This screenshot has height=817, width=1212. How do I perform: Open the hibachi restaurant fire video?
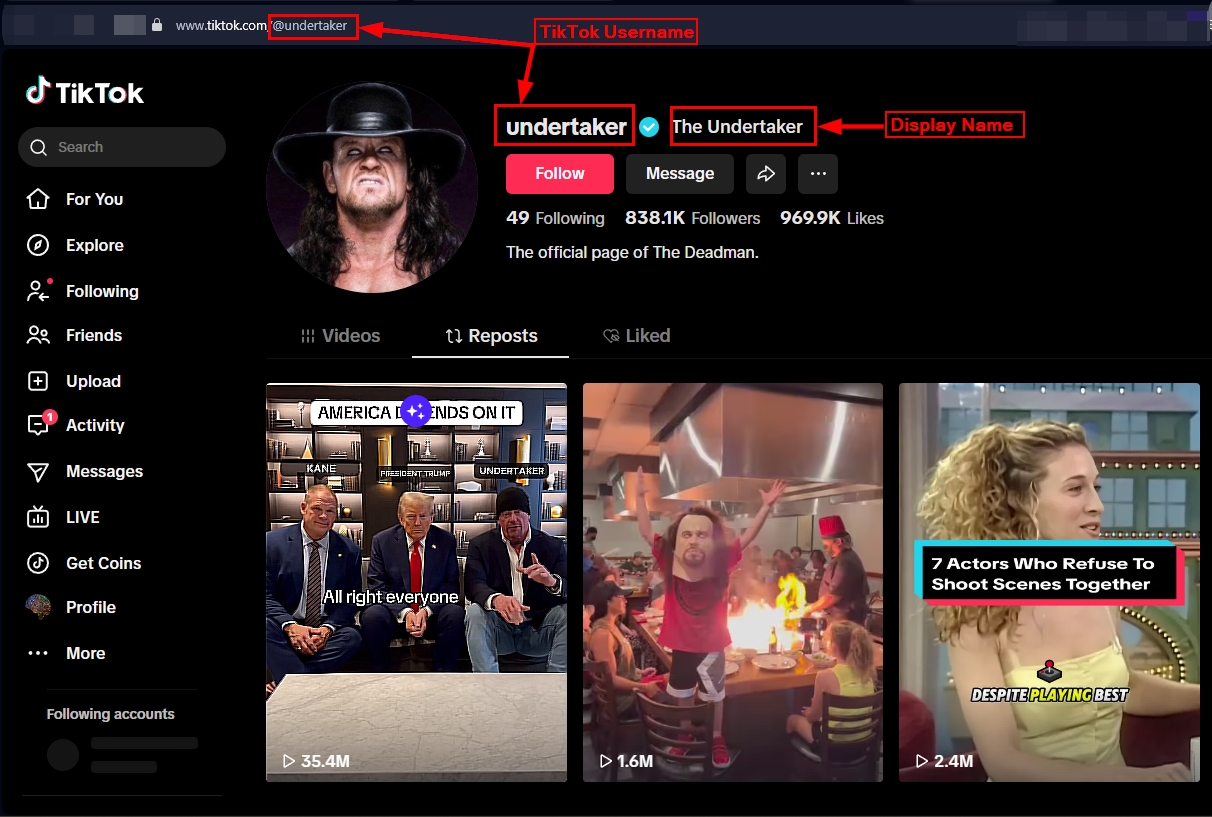(x=733, y=582)
